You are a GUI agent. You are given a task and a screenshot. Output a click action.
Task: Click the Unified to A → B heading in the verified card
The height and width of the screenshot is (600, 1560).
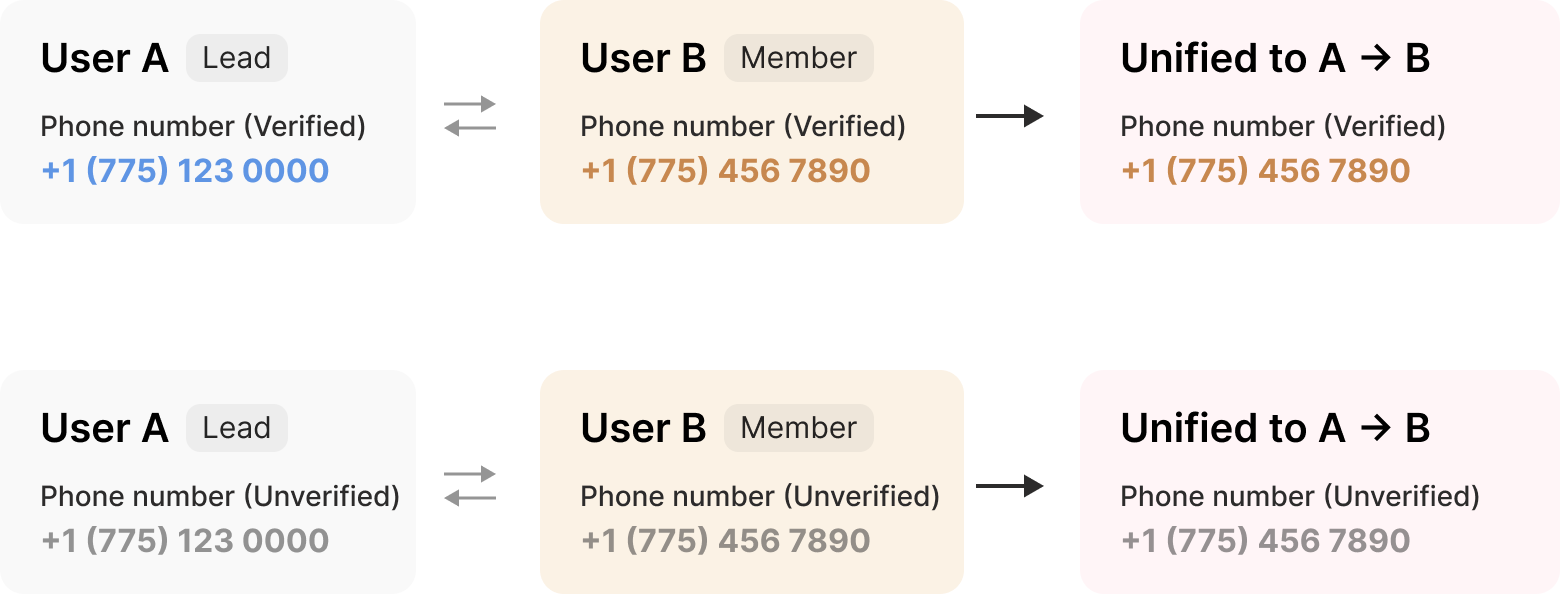click(x=1275, y=59)
